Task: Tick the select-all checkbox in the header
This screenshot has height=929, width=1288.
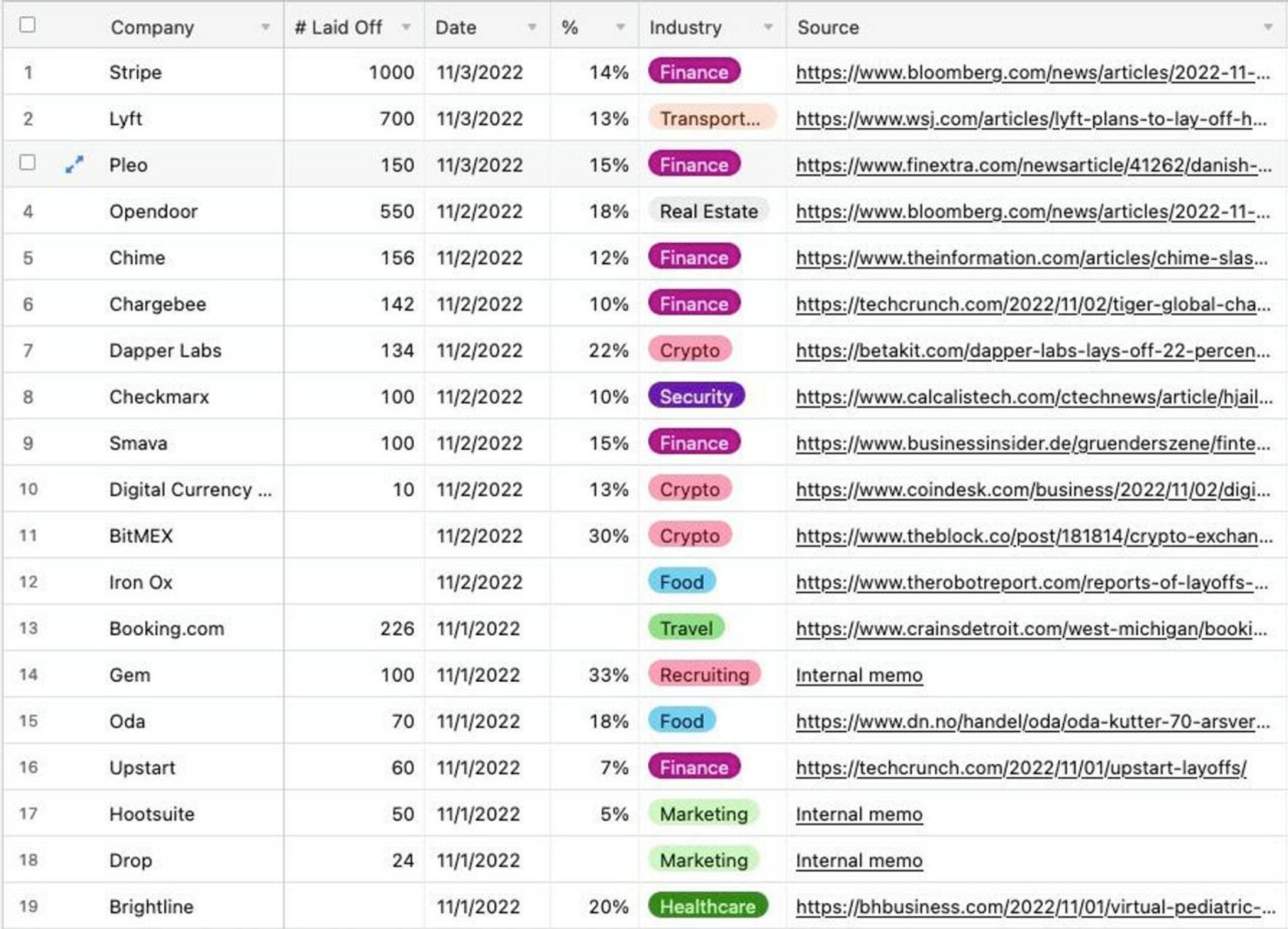Action: 28,25
